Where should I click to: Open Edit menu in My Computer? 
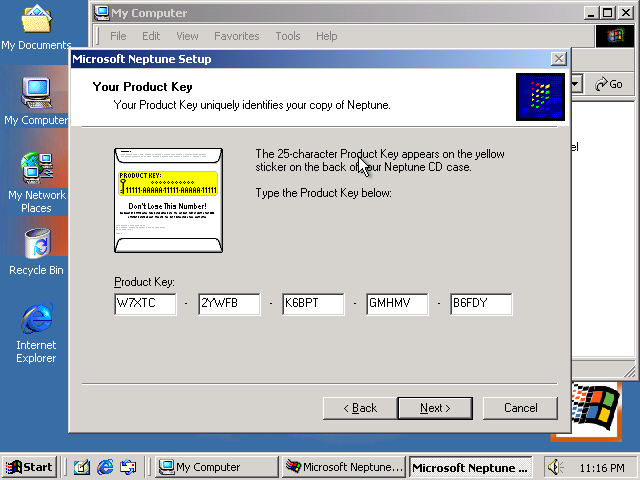point(151,36)
